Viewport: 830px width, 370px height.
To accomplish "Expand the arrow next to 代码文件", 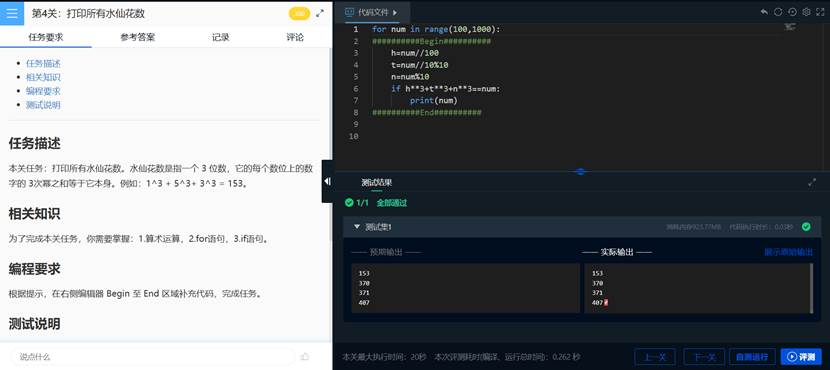I will [x=395, y=12].
